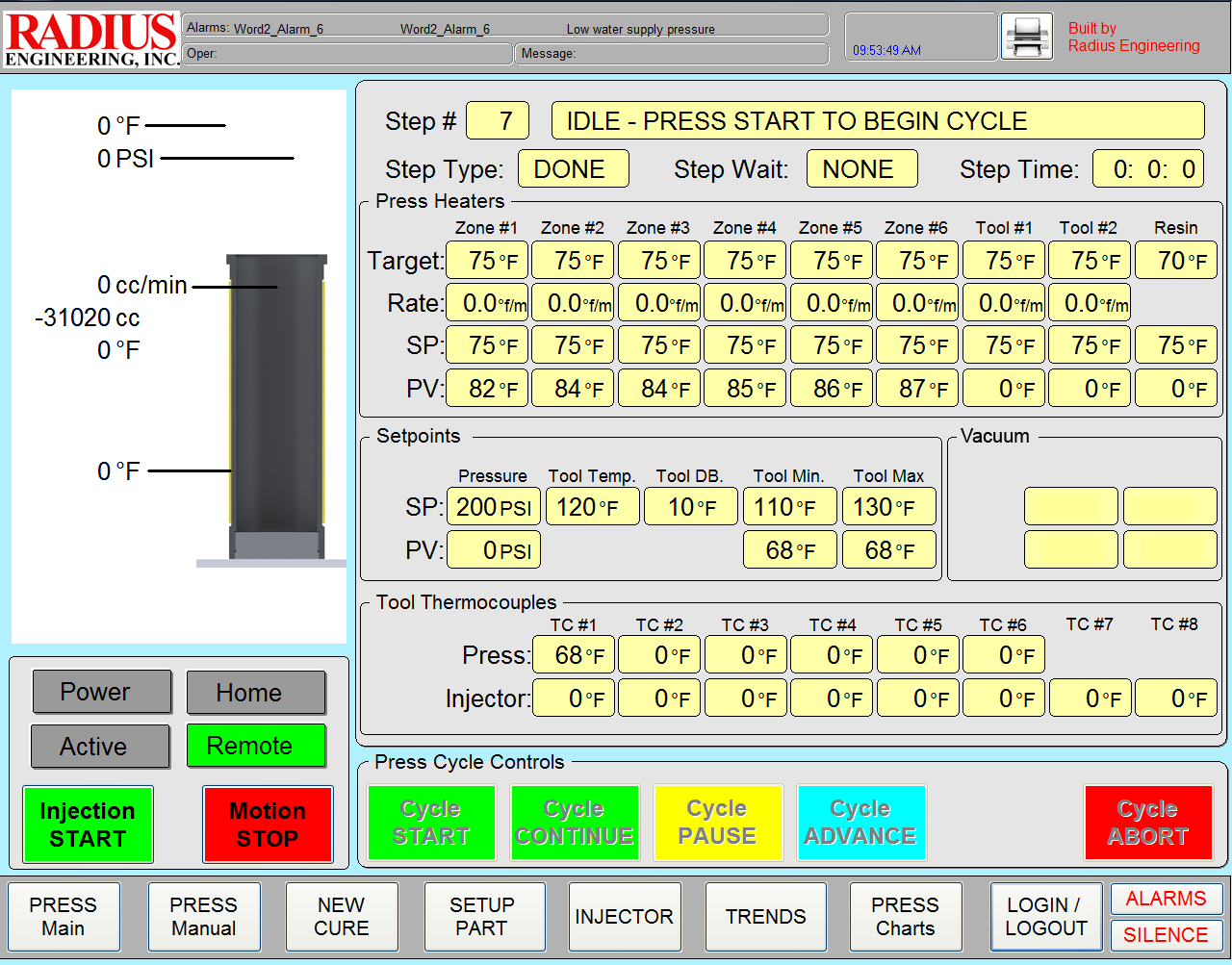Screen dimensions: 1232x965
Task: Hit the red Motion STOP button
Action: tap(268, 825)
